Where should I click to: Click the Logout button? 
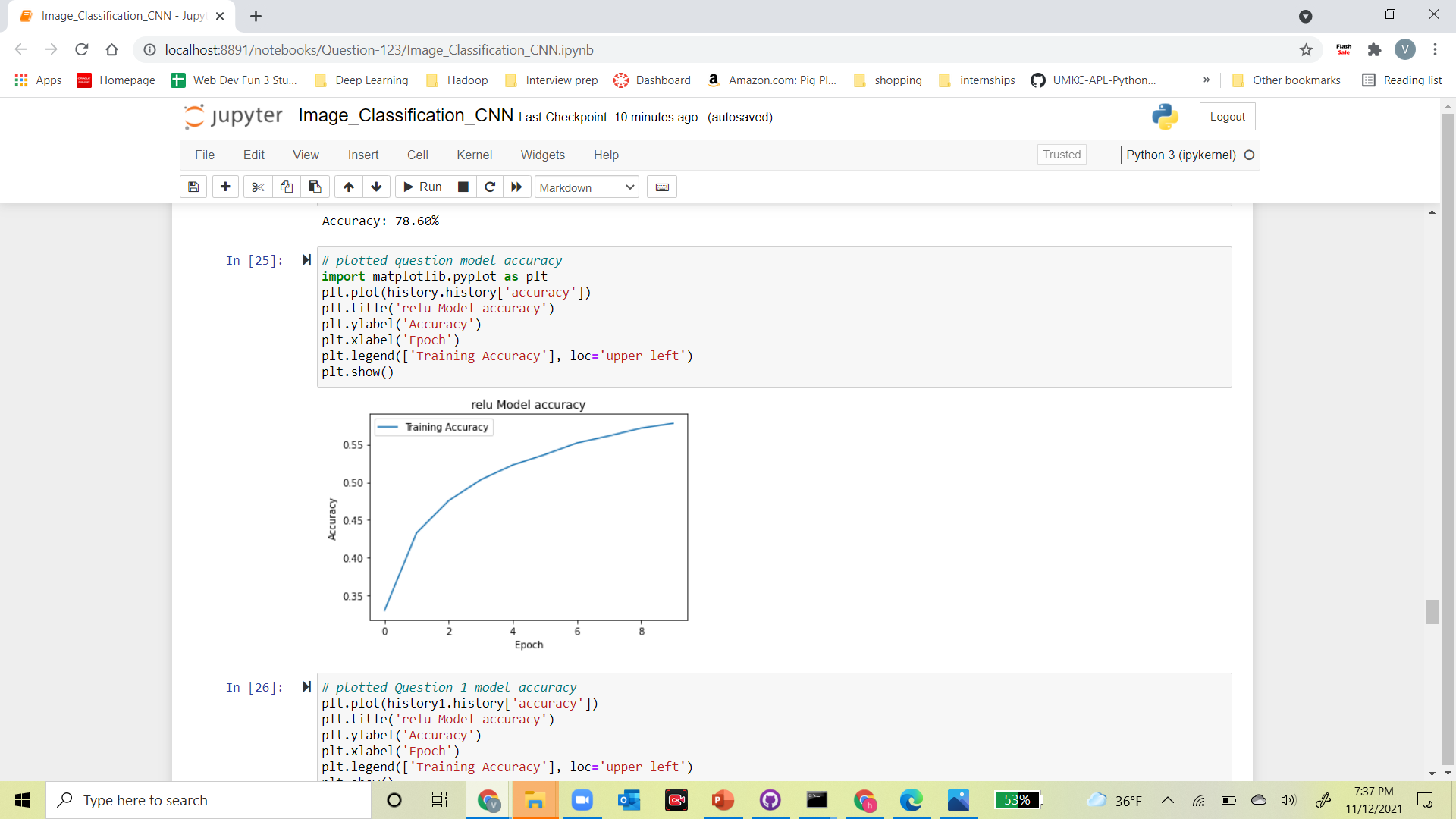1226,116
